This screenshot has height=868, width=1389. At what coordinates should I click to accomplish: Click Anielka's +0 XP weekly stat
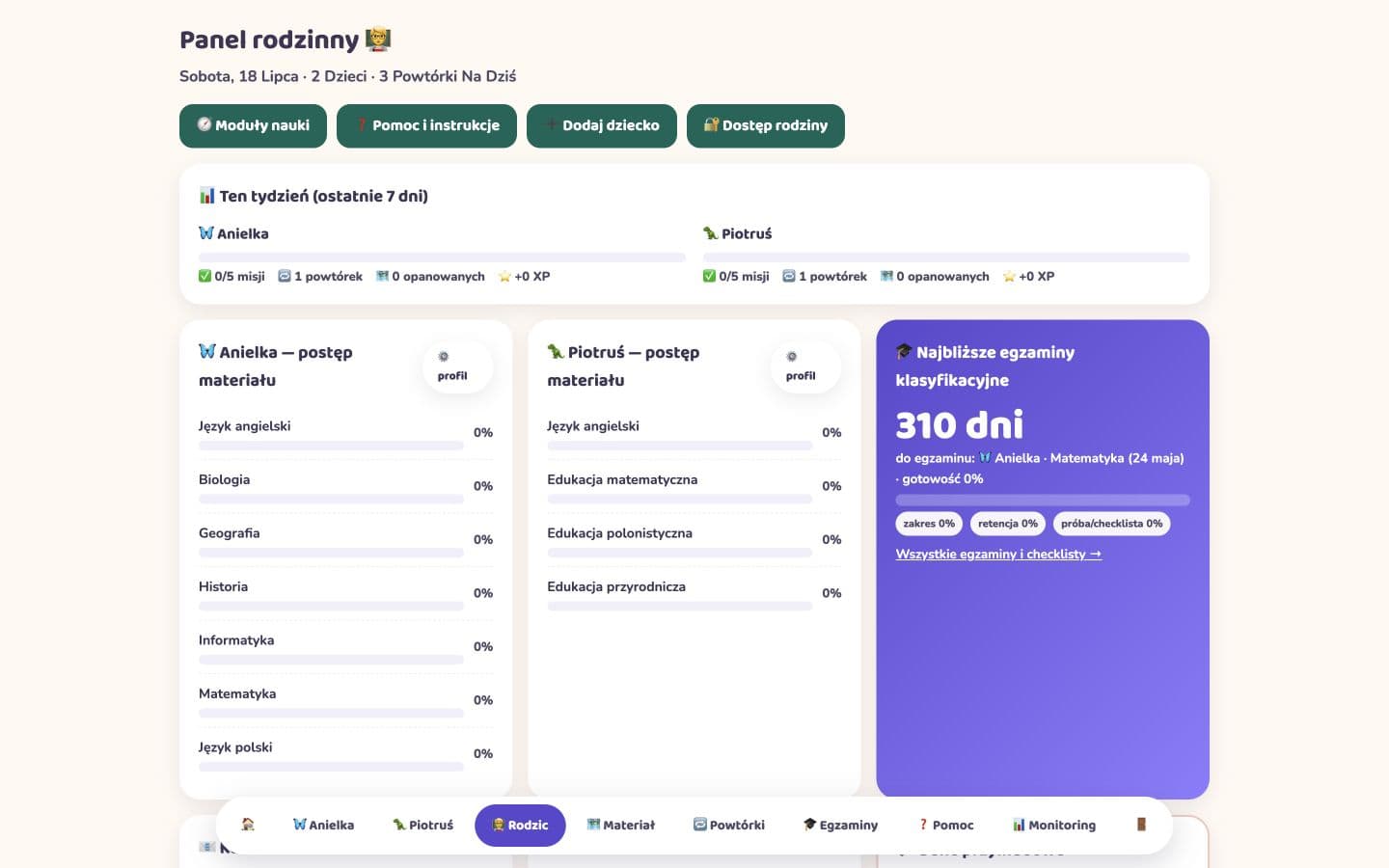524,276
